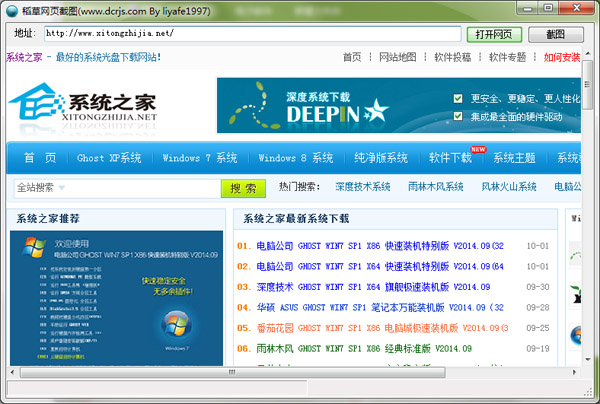The image size is (600, 404).
Task: Open hot search 风林火山系统
Action: [x=509, y=187]
